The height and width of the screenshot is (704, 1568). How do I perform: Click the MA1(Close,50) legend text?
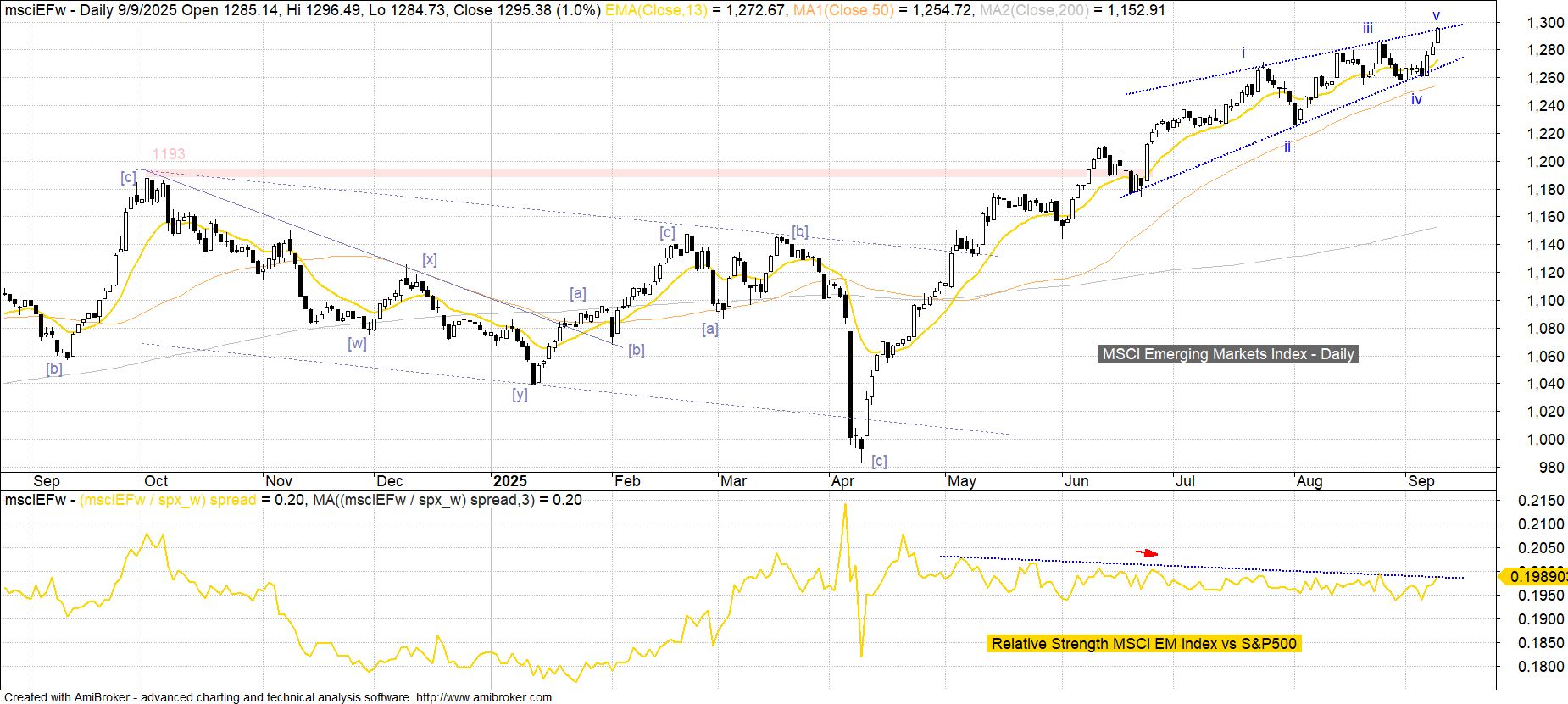(842, 10)
